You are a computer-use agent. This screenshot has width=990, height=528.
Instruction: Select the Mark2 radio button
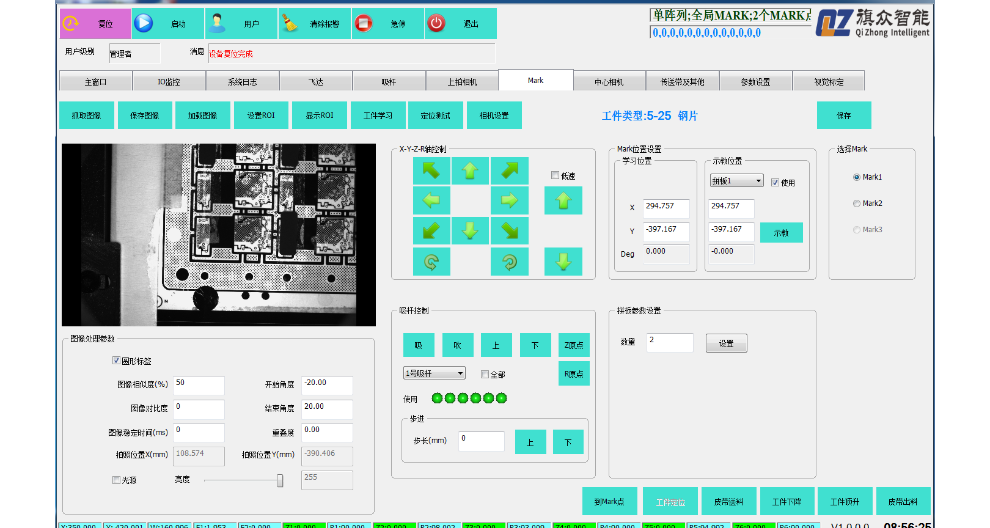(x=857, y=203)
